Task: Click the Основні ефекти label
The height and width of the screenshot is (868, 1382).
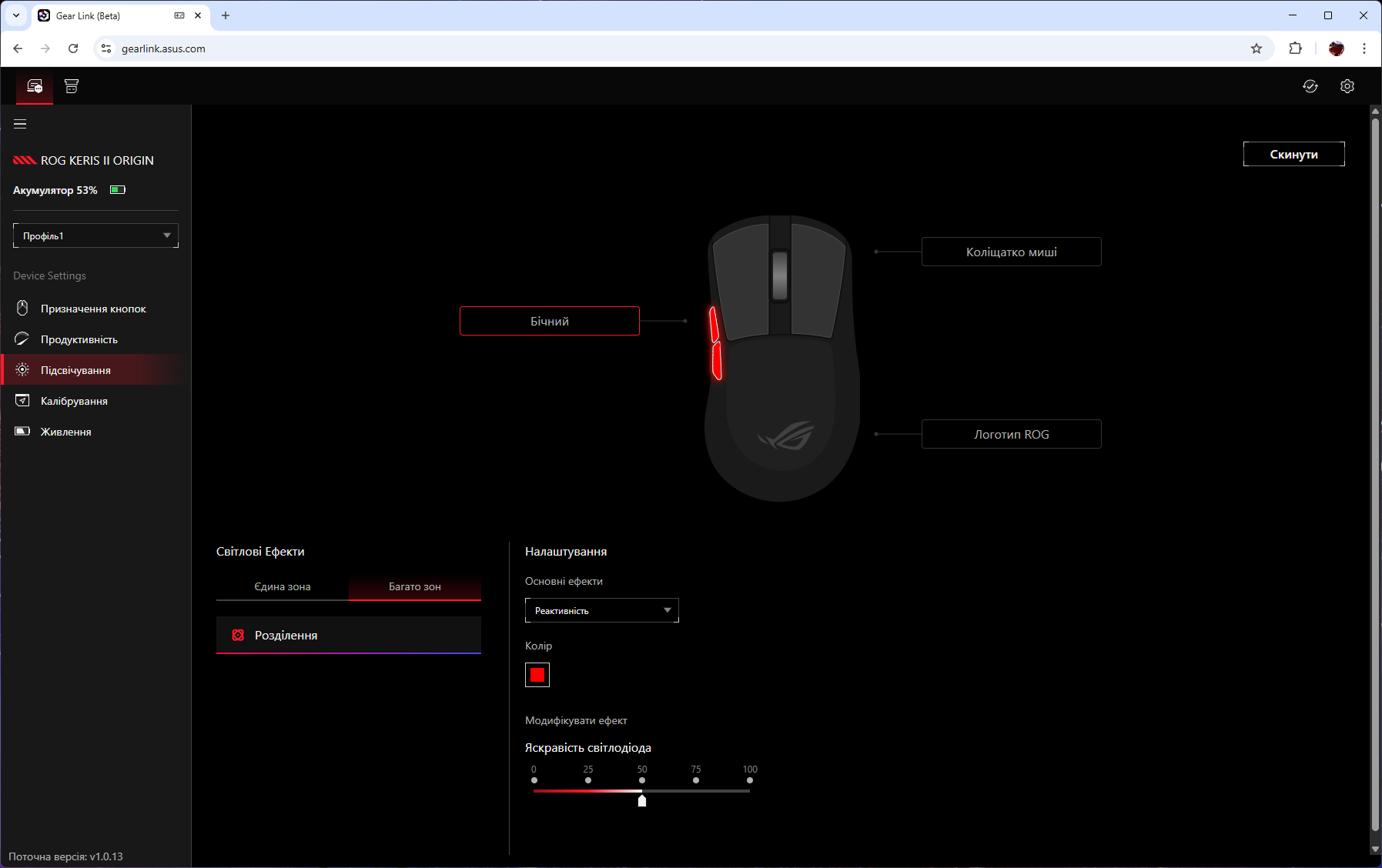Action: pos(564,581)
